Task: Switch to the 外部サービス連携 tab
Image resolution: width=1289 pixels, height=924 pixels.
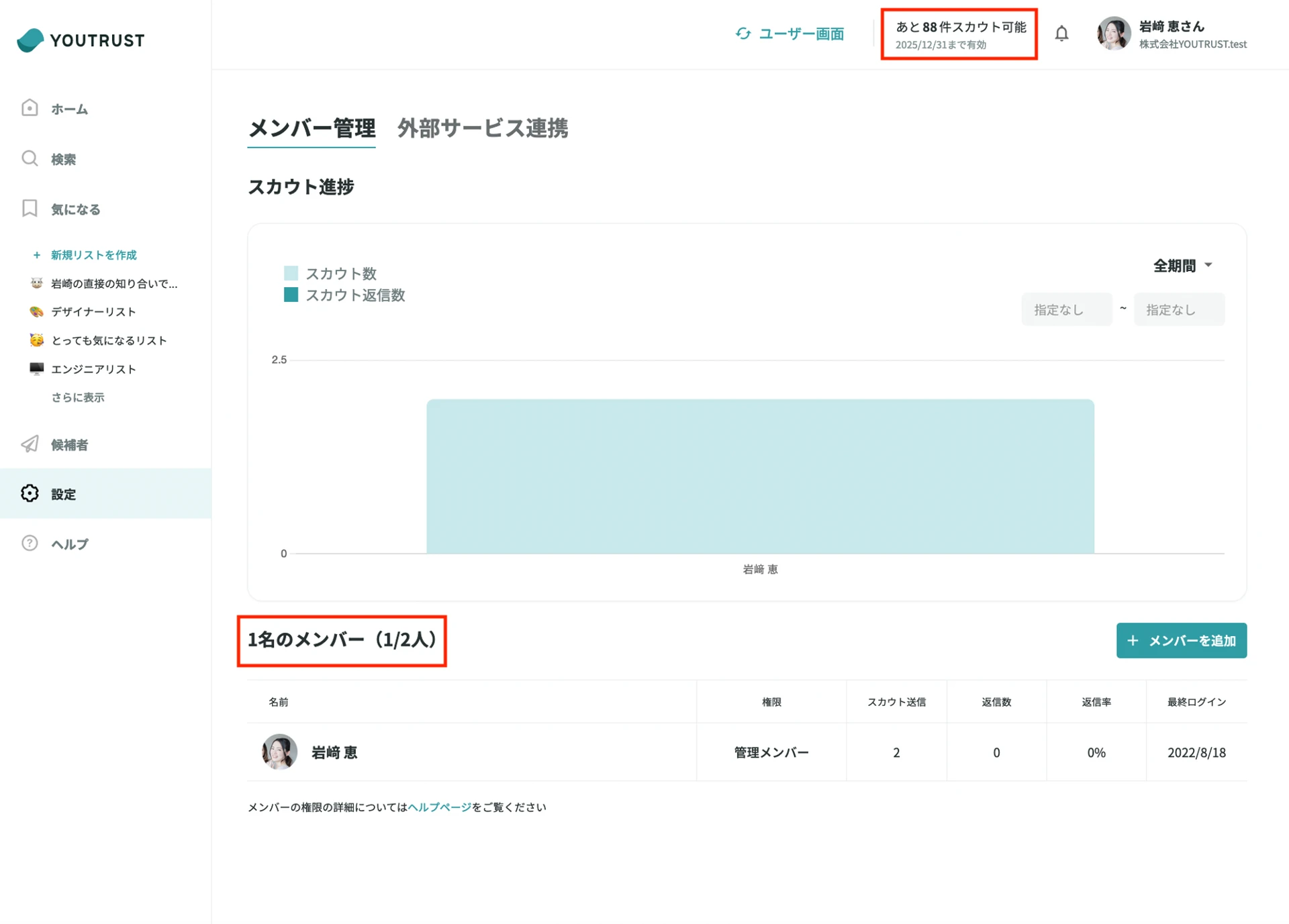Action: (483, 129)
